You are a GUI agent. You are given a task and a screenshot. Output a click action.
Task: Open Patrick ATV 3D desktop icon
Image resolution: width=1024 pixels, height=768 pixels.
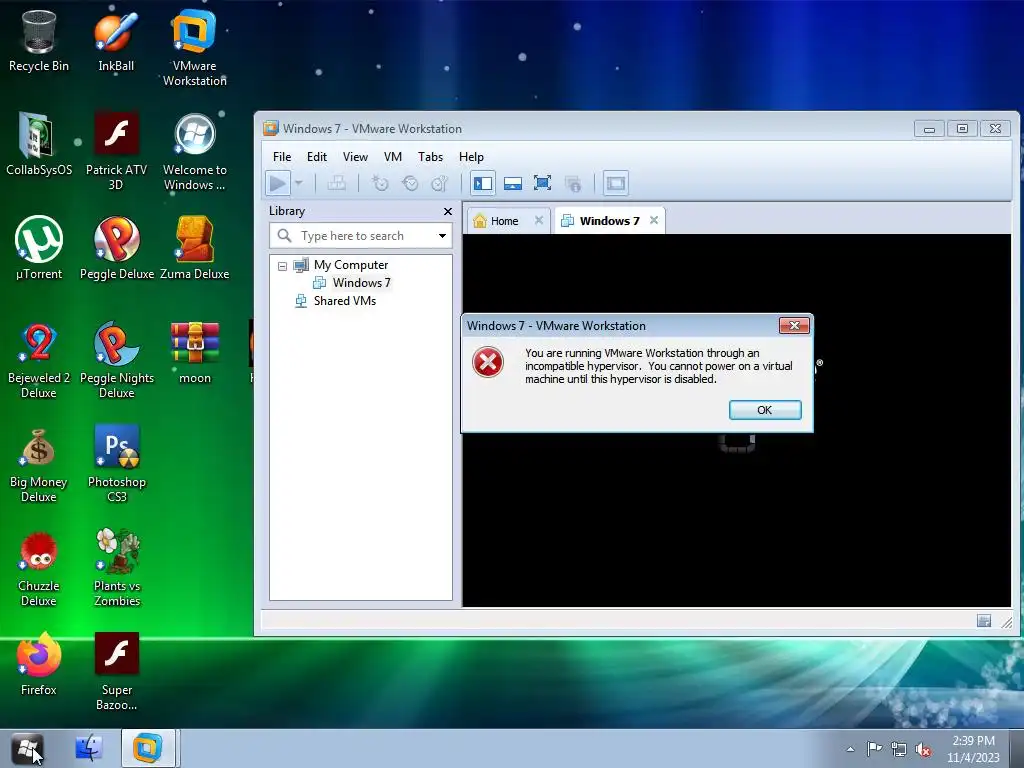[116, 152]
